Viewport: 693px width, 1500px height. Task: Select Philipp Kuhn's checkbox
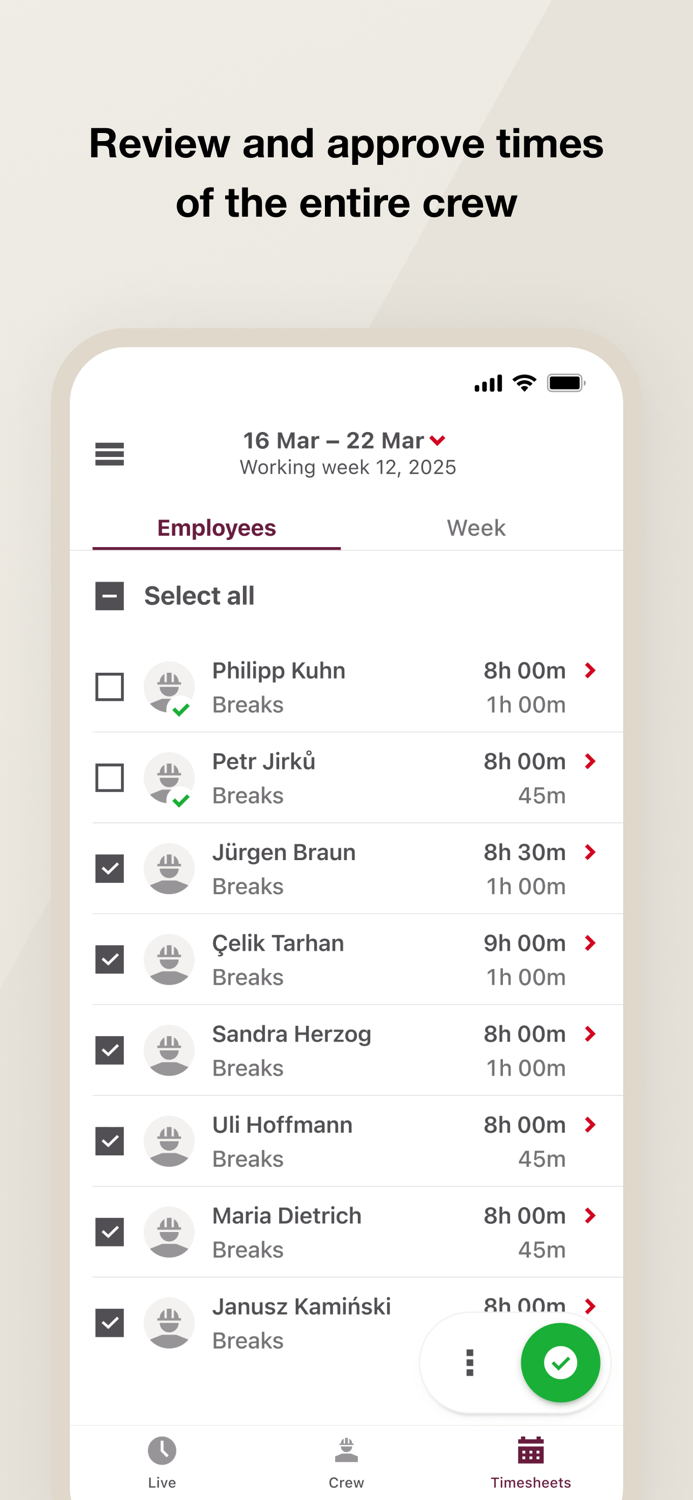(x=109, y=687)
